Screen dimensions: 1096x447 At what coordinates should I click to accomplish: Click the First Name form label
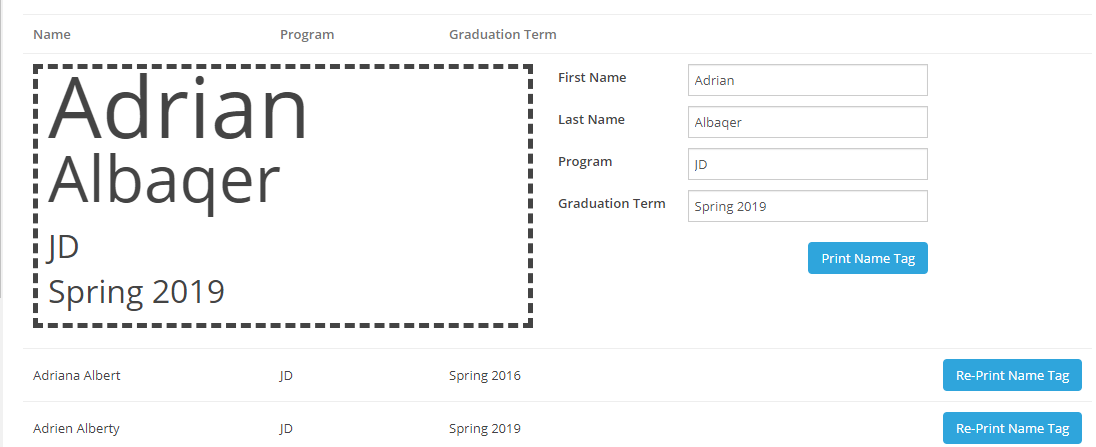[592, 78]
